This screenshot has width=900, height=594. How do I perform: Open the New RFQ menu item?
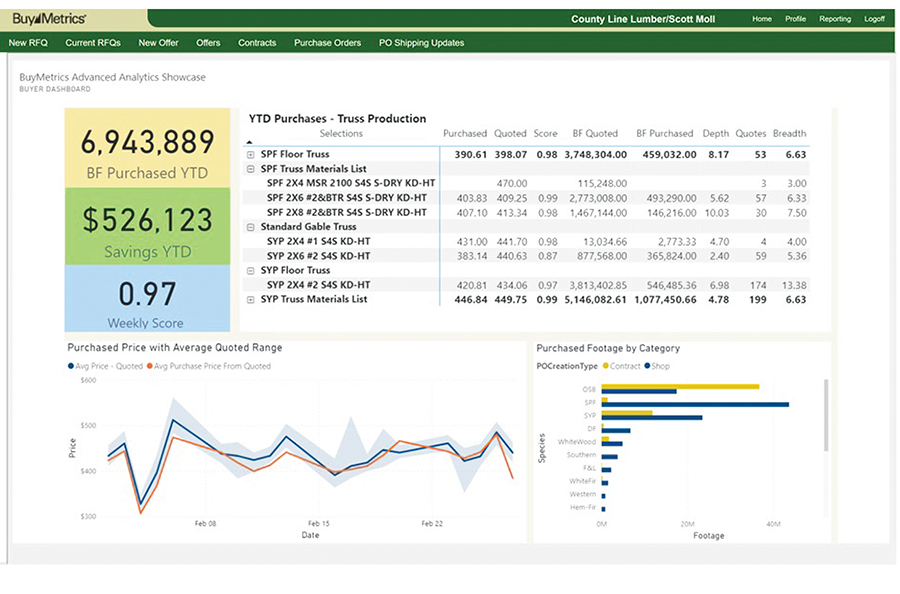pos(29,43)
